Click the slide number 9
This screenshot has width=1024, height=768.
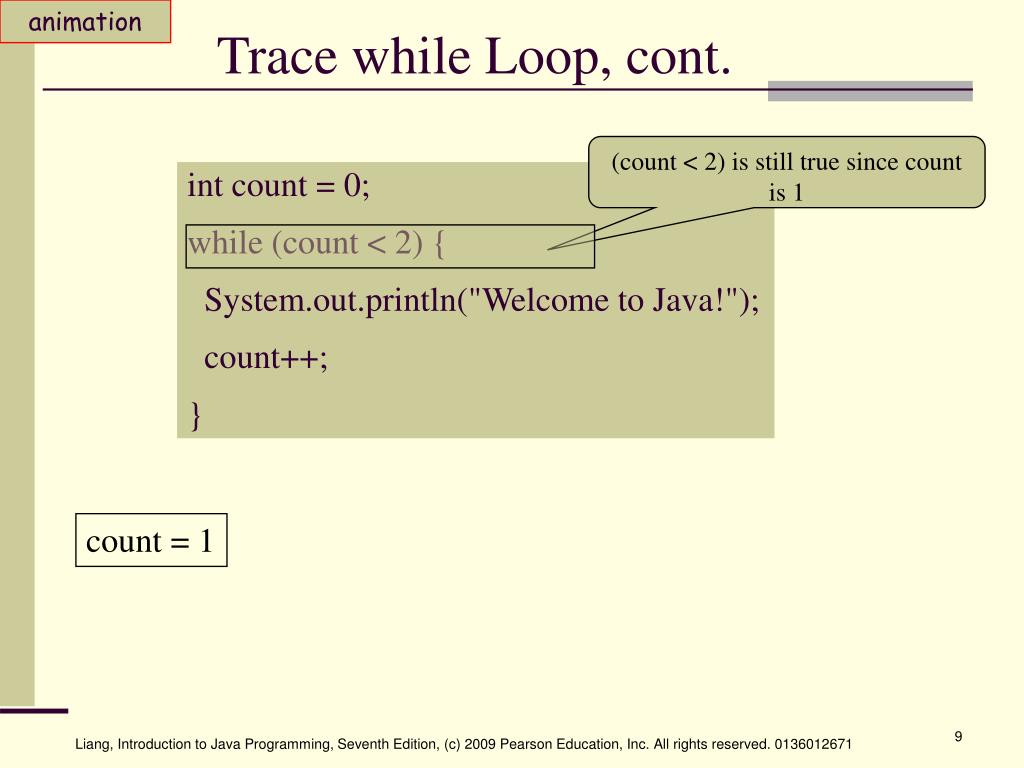958,737
